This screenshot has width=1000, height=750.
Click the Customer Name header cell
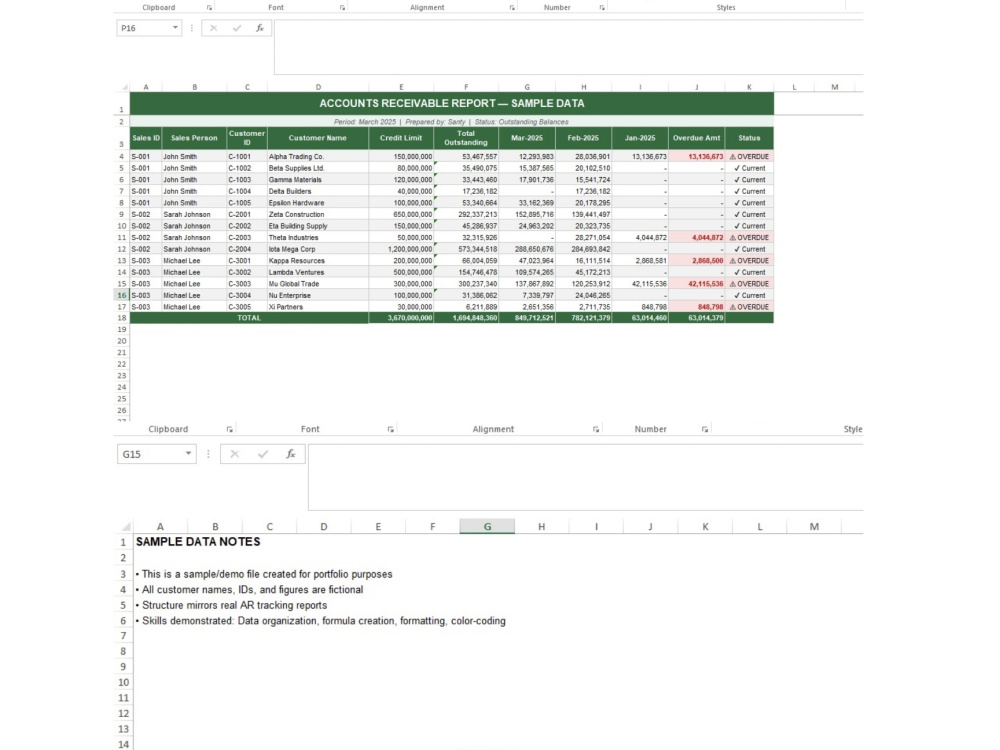tap(318, 138)
